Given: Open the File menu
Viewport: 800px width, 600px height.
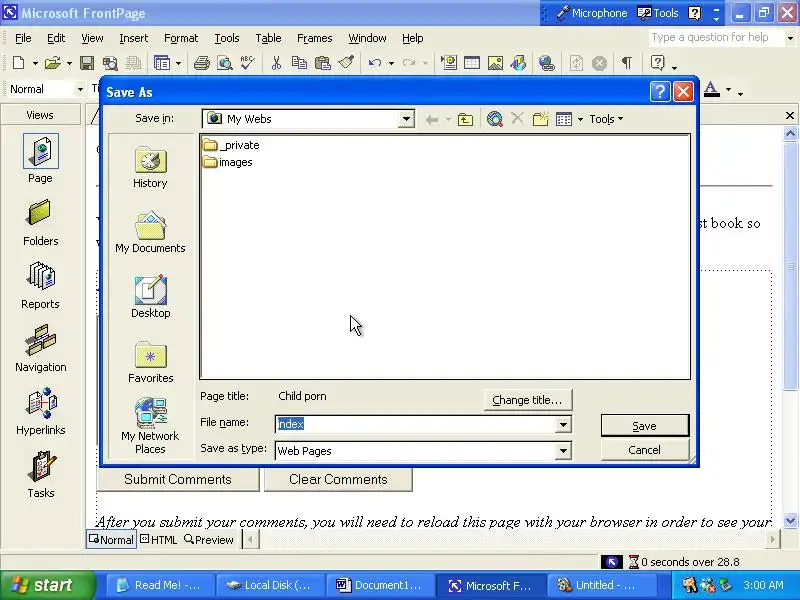Looking at the screenshot, I should tap(23, 38).
